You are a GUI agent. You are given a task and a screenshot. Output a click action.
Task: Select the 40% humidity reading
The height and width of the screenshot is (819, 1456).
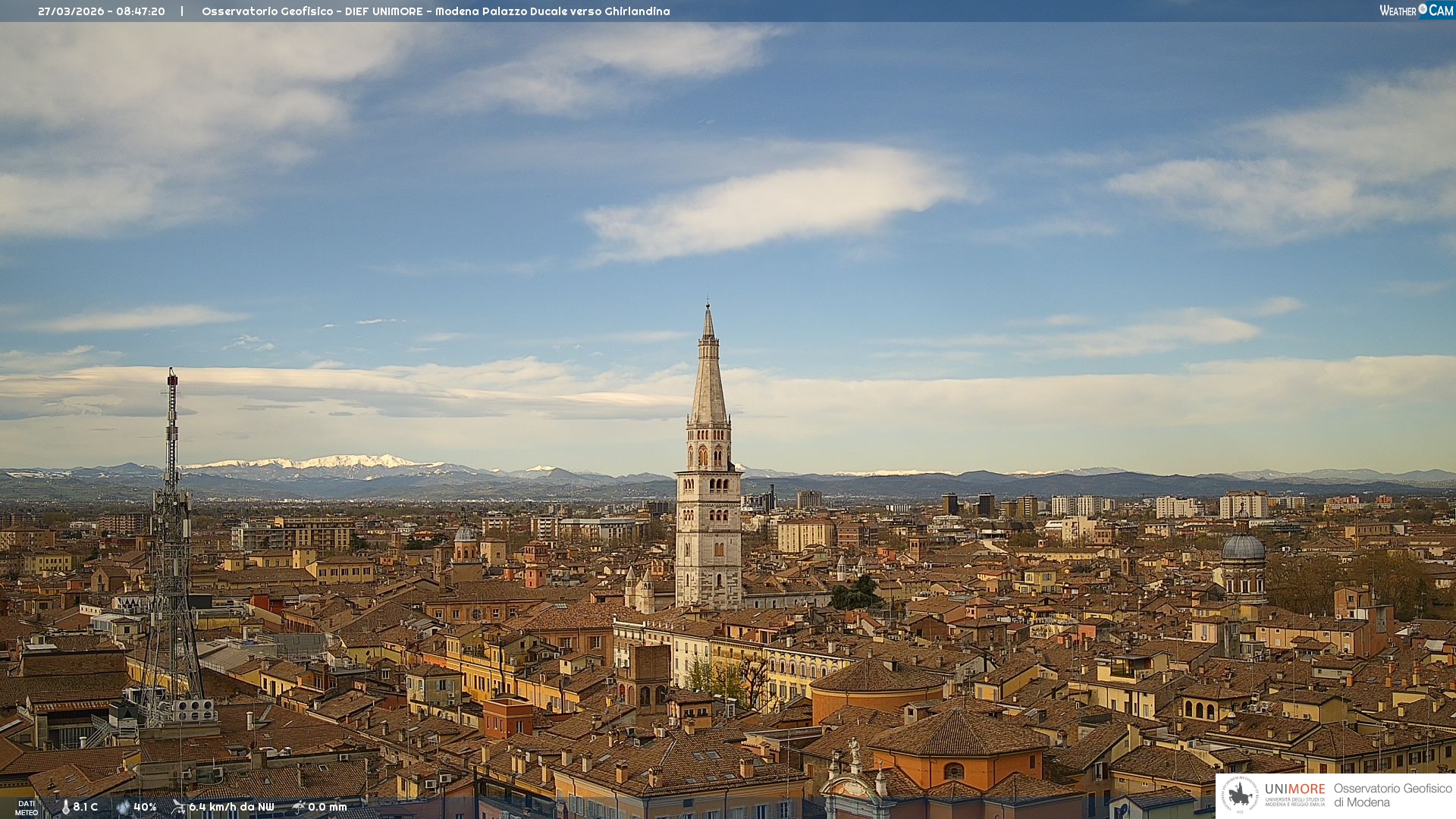click(145, 807)
